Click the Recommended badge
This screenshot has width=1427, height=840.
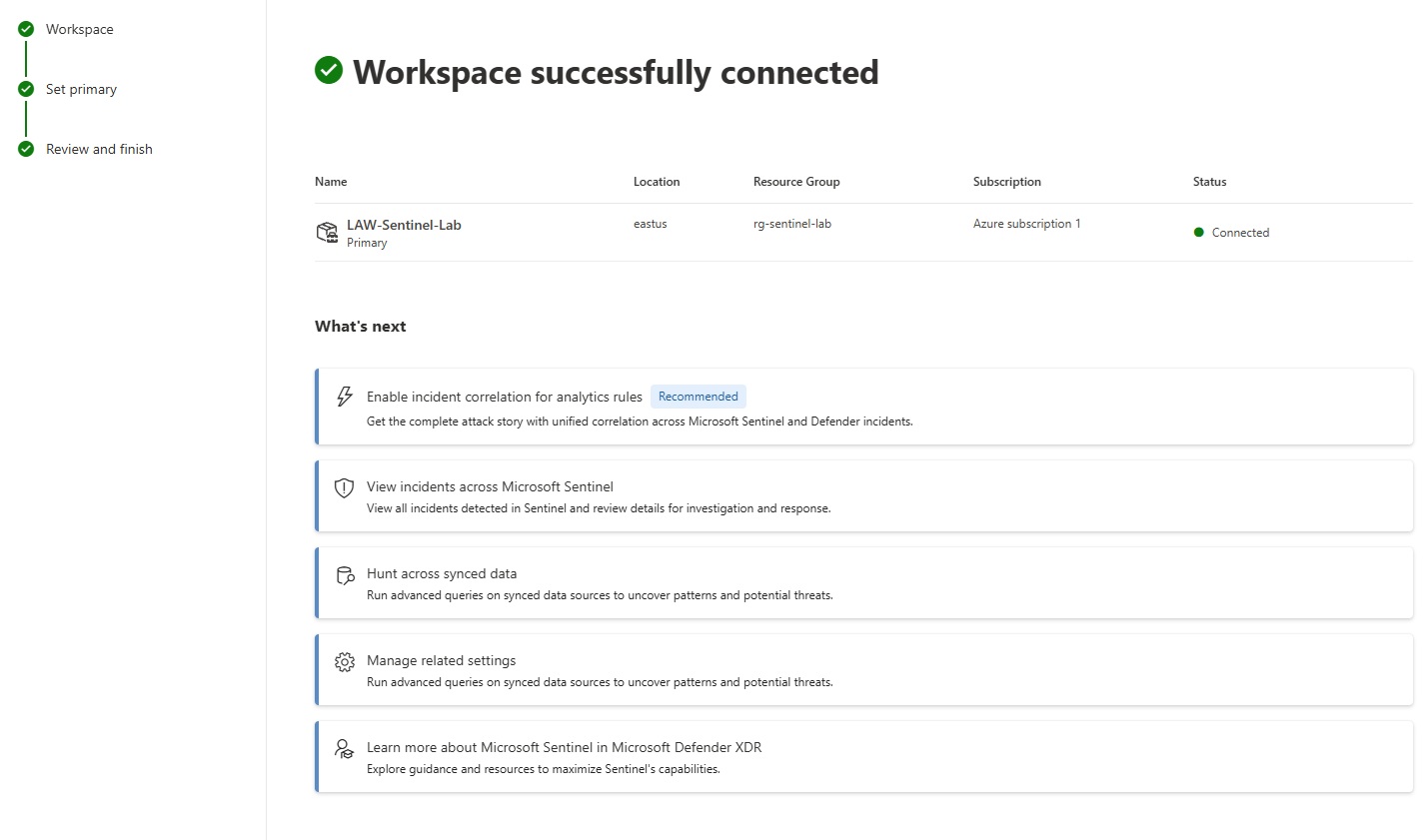[x=699, y=397]
